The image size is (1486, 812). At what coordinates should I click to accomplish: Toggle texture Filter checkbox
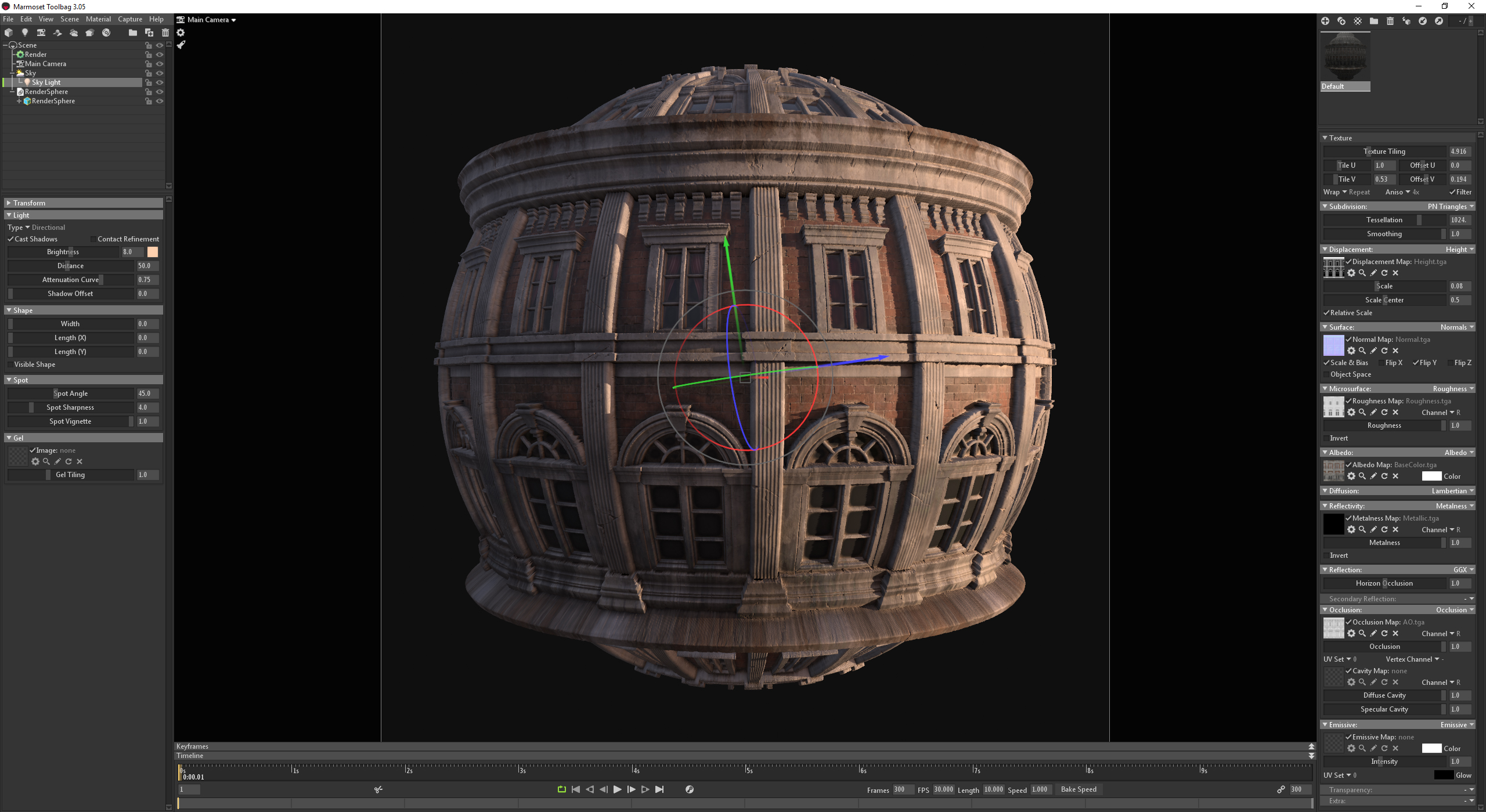[1452, 192]
